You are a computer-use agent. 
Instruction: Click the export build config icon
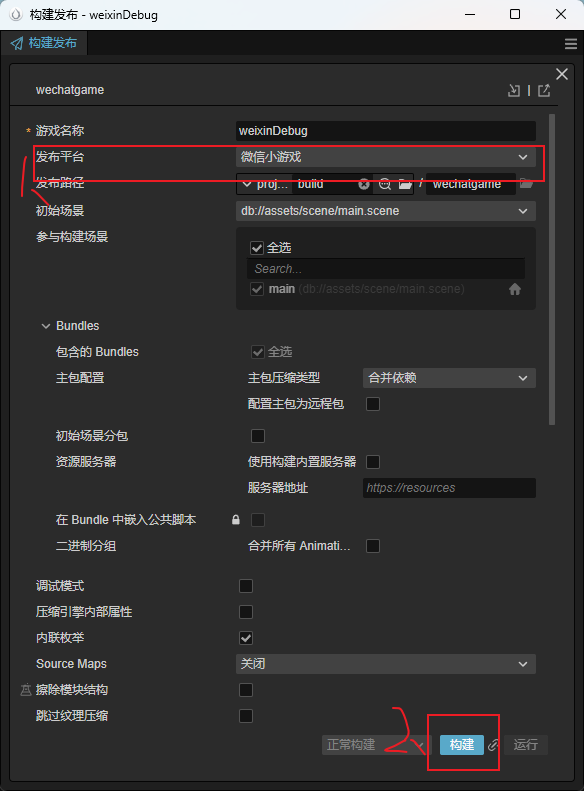point(544,90)
